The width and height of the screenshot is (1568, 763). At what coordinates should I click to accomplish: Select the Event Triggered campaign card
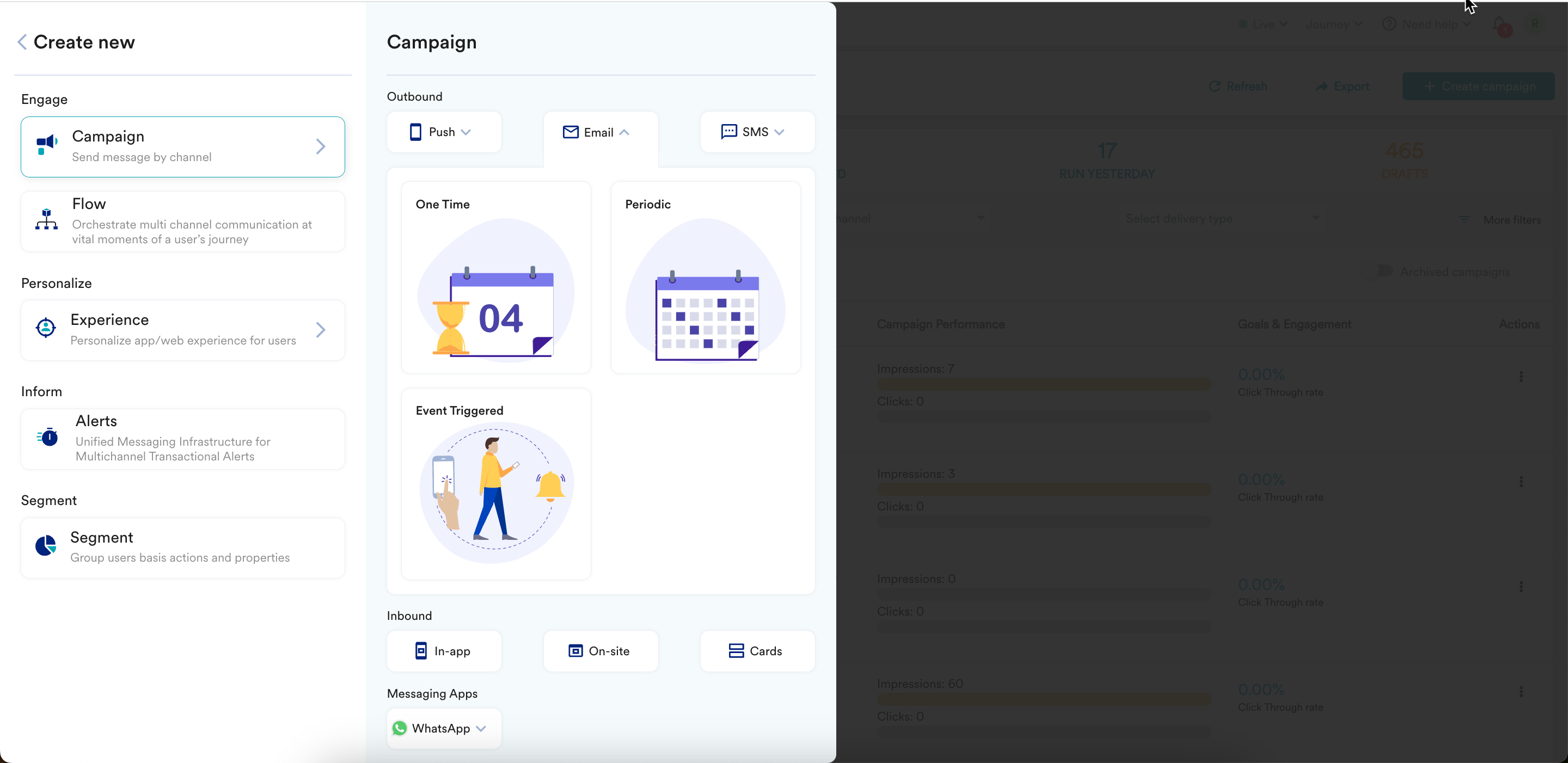pos(495,484)
